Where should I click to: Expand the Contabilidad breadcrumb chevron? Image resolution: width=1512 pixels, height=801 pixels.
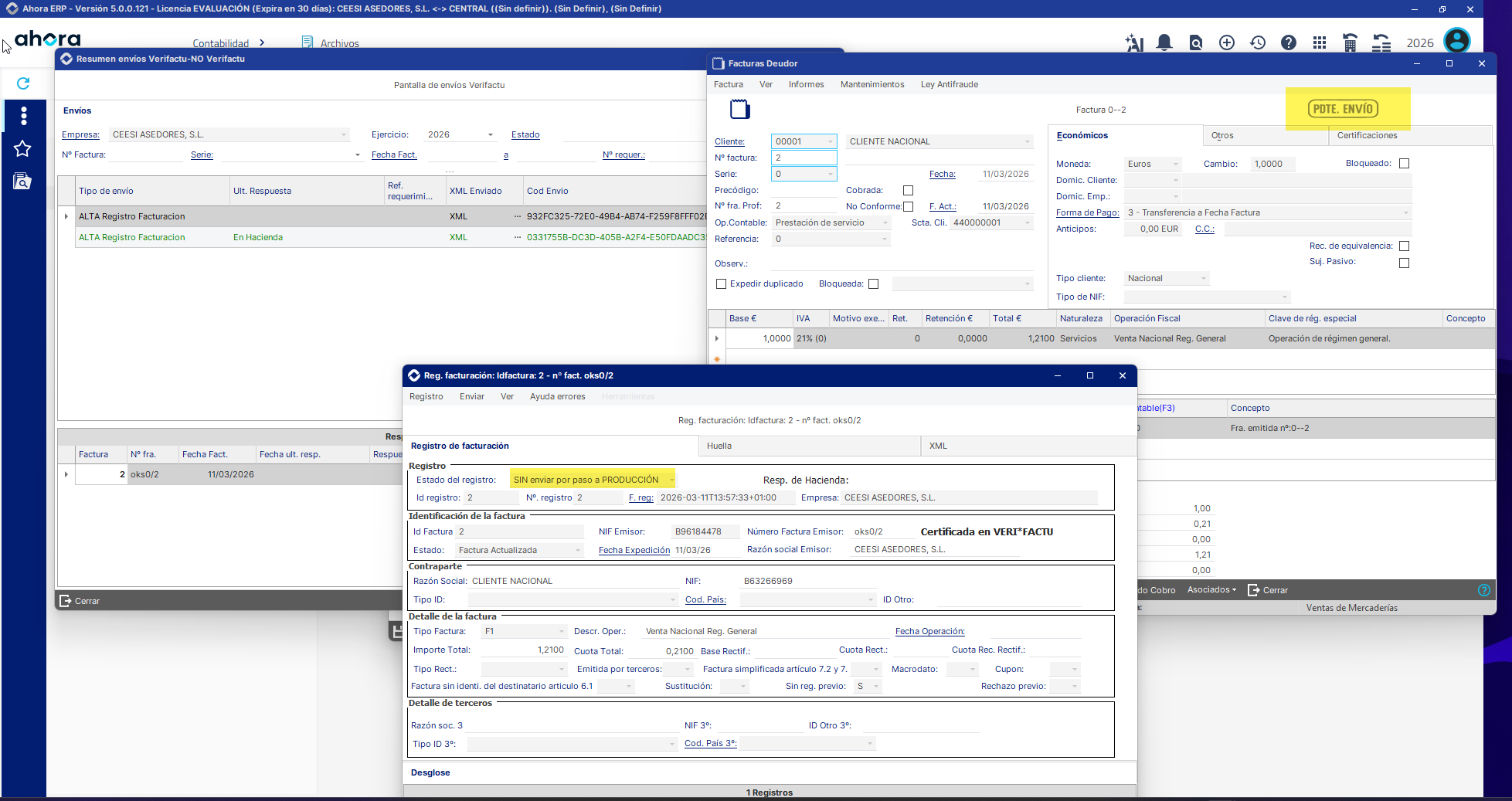tap(262, 42)
